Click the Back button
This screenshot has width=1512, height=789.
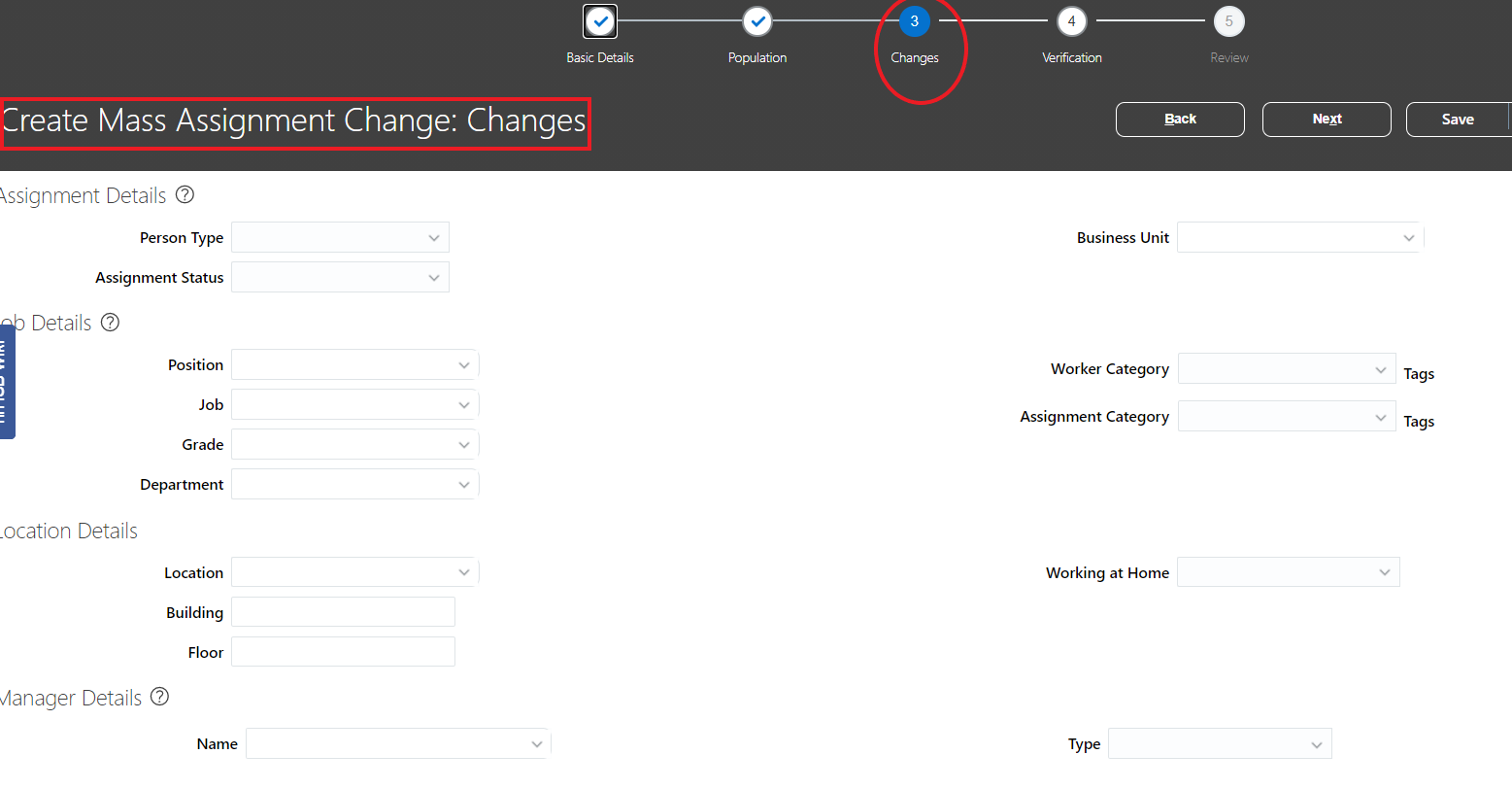(1179, 119)
